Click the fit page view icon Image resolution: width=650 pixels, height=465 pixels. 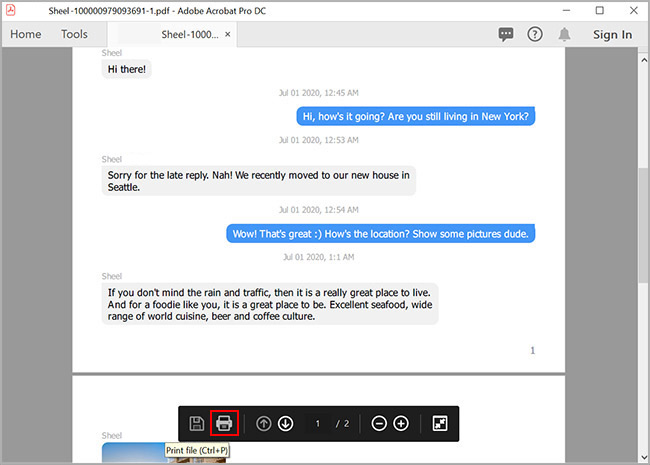pos(440,423)
